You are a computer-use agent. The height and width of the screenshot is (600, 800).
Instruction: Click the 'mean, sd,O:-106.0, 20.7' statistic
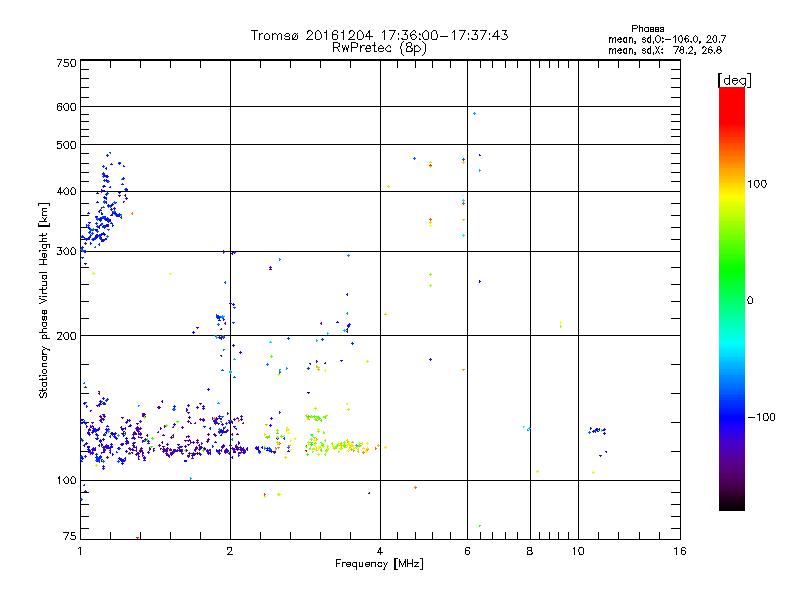pos(667,39)
